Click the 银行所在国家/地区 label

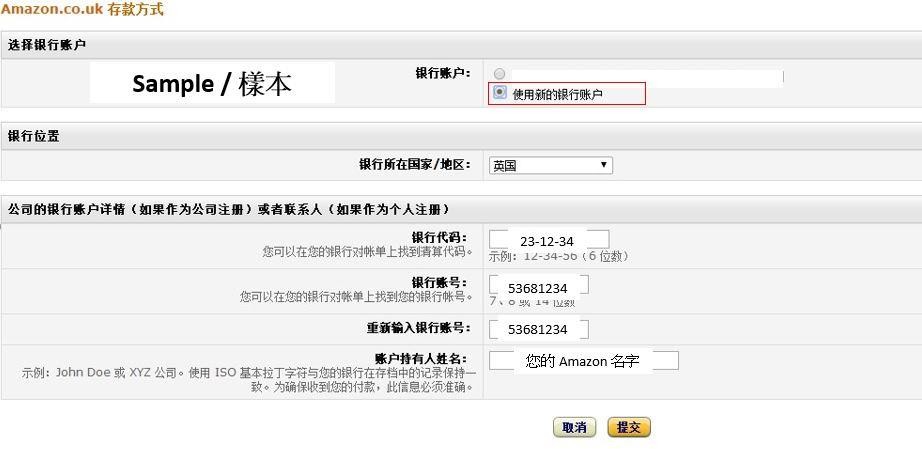[x=414, y=165]
